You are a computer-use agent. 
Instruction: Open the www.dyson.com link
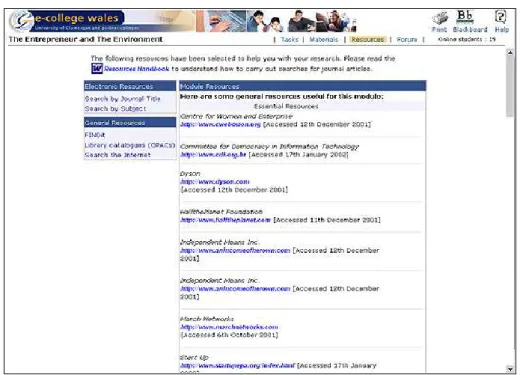tap(215, 182)
